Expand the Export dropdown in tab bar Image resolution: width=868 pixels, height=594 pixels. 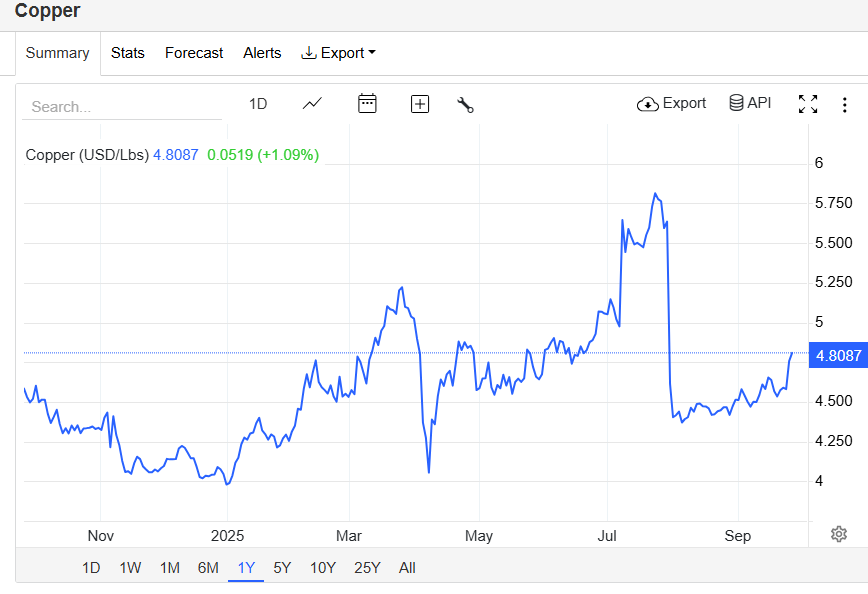tap(338, 53)
